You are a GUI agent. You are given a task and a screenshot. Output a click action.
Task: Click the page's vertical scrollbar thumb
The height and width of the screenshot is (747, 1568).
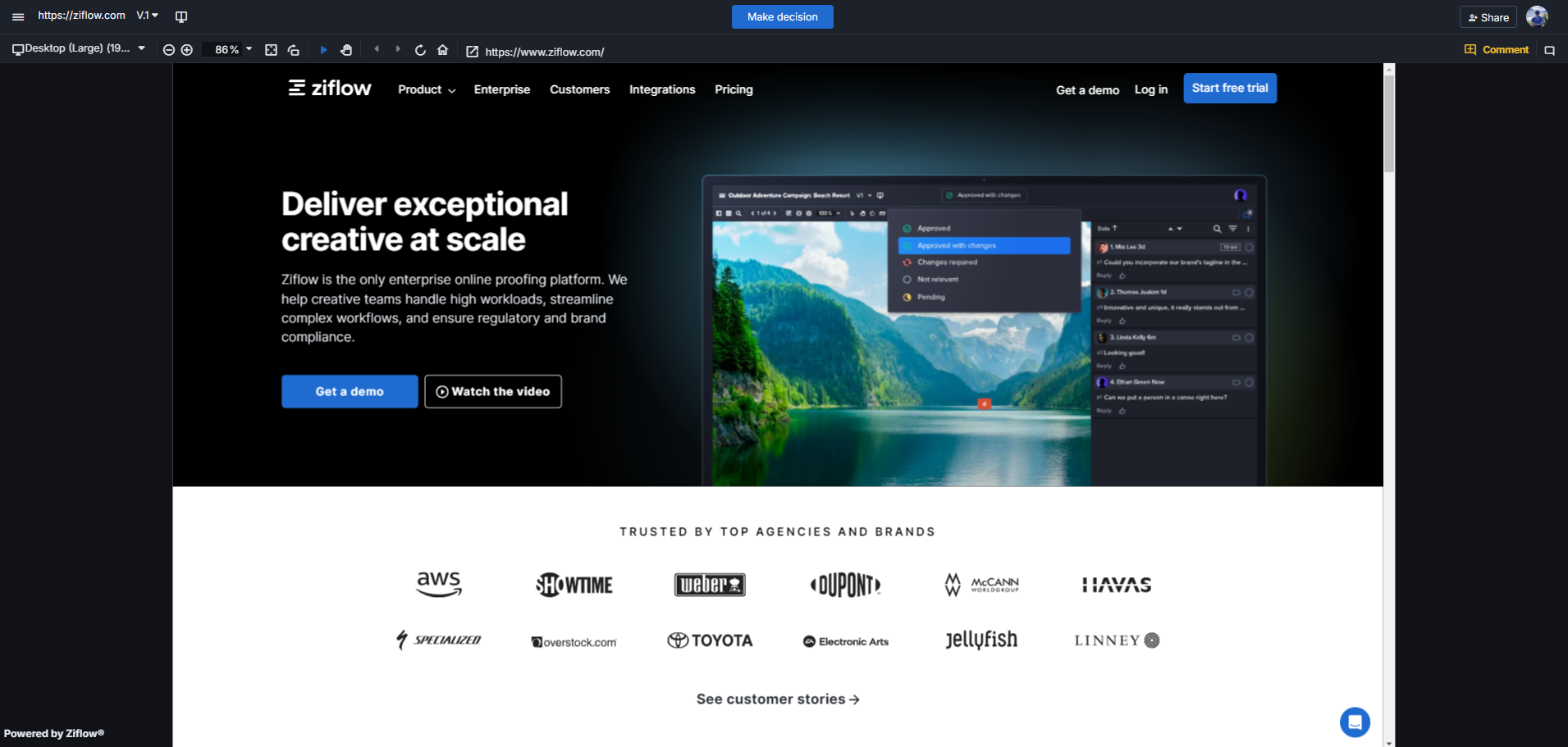point(1389,123)
